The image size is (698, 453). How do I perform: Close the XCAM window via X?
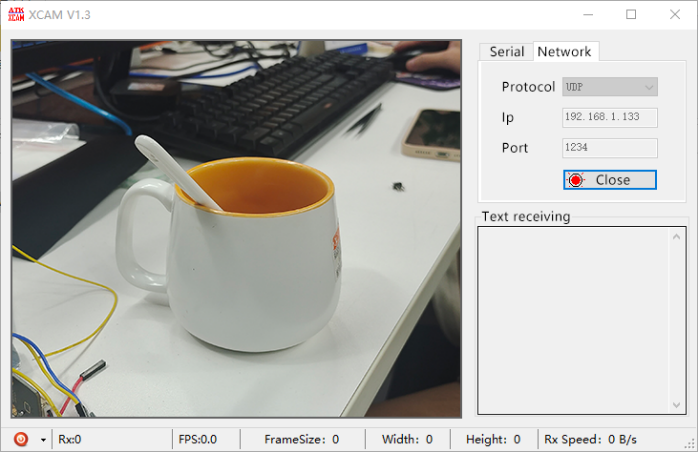(x=675, y=15)
